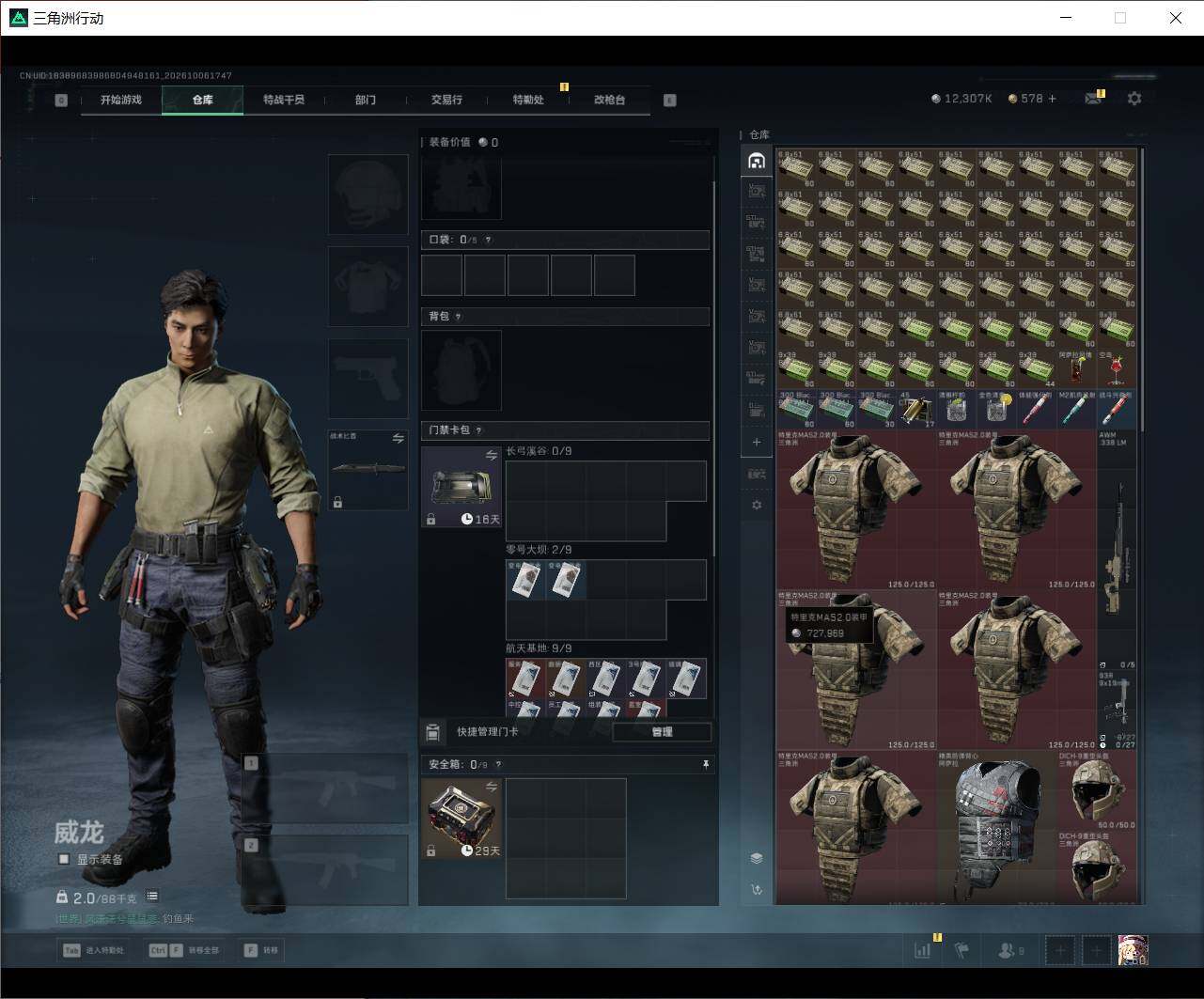The image size is (1204, 999).
Task: Add currency with plus next to 578
Action: click(x=1052, y=99)
